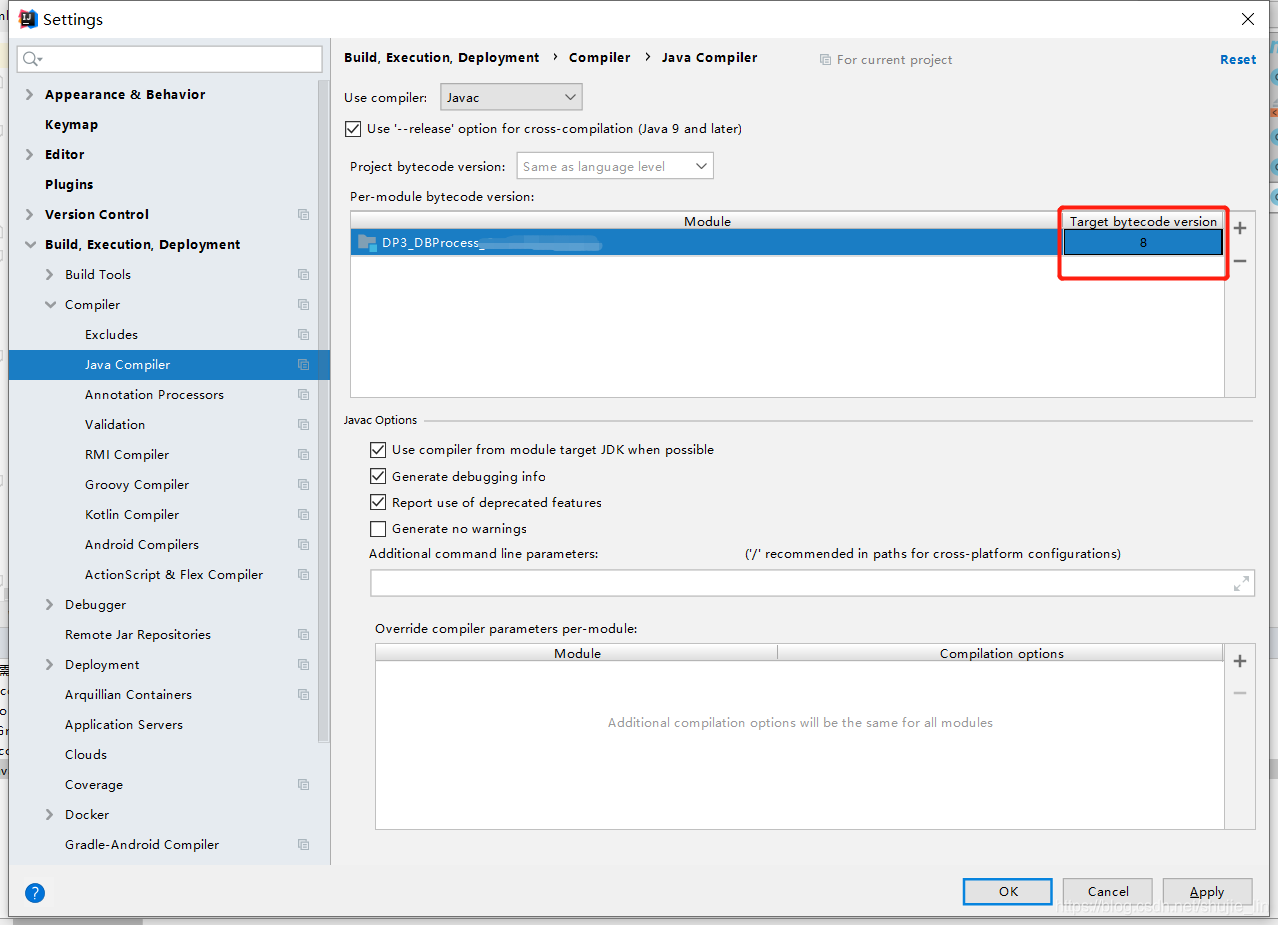Open the help question mark icon
The height and width of the screenshot is (925, 1278).
pyautogui.click(x=35, y=893)
